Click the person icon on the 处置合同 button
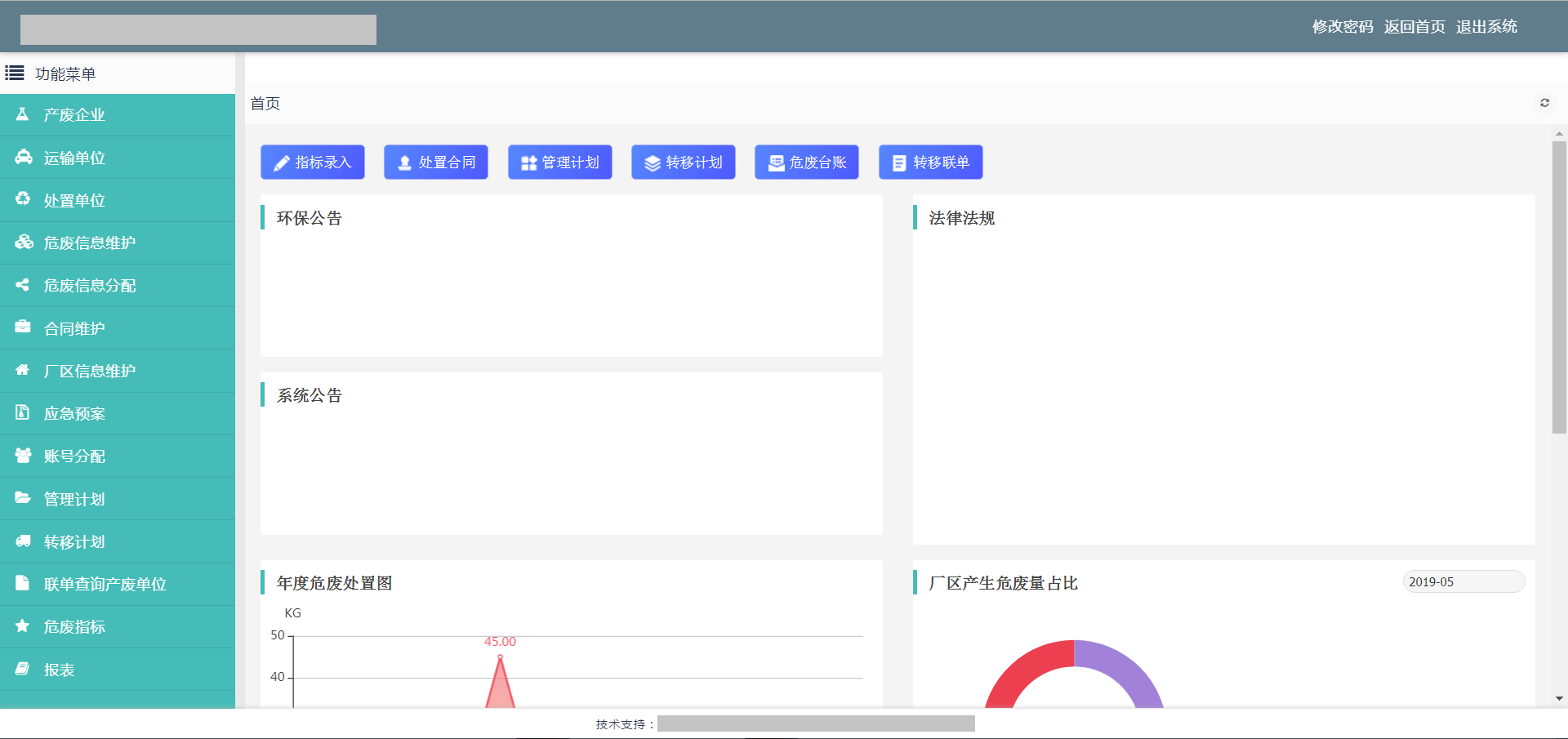The height and width of the screenshot is (739, 1568). [x=404, y=163]
